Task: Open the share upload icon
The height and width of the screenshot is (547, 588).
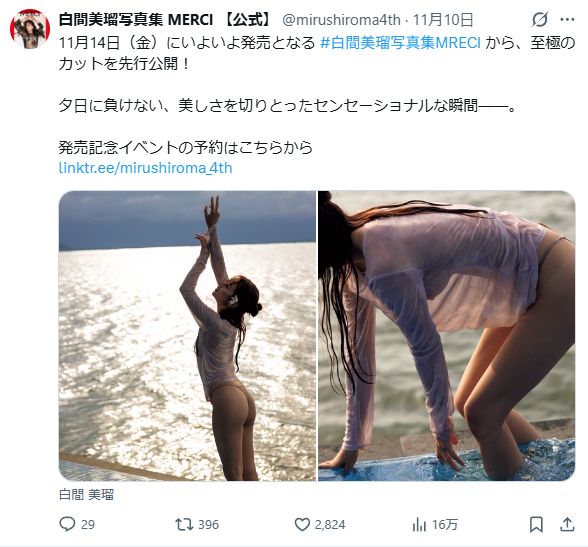Action: 567,524
